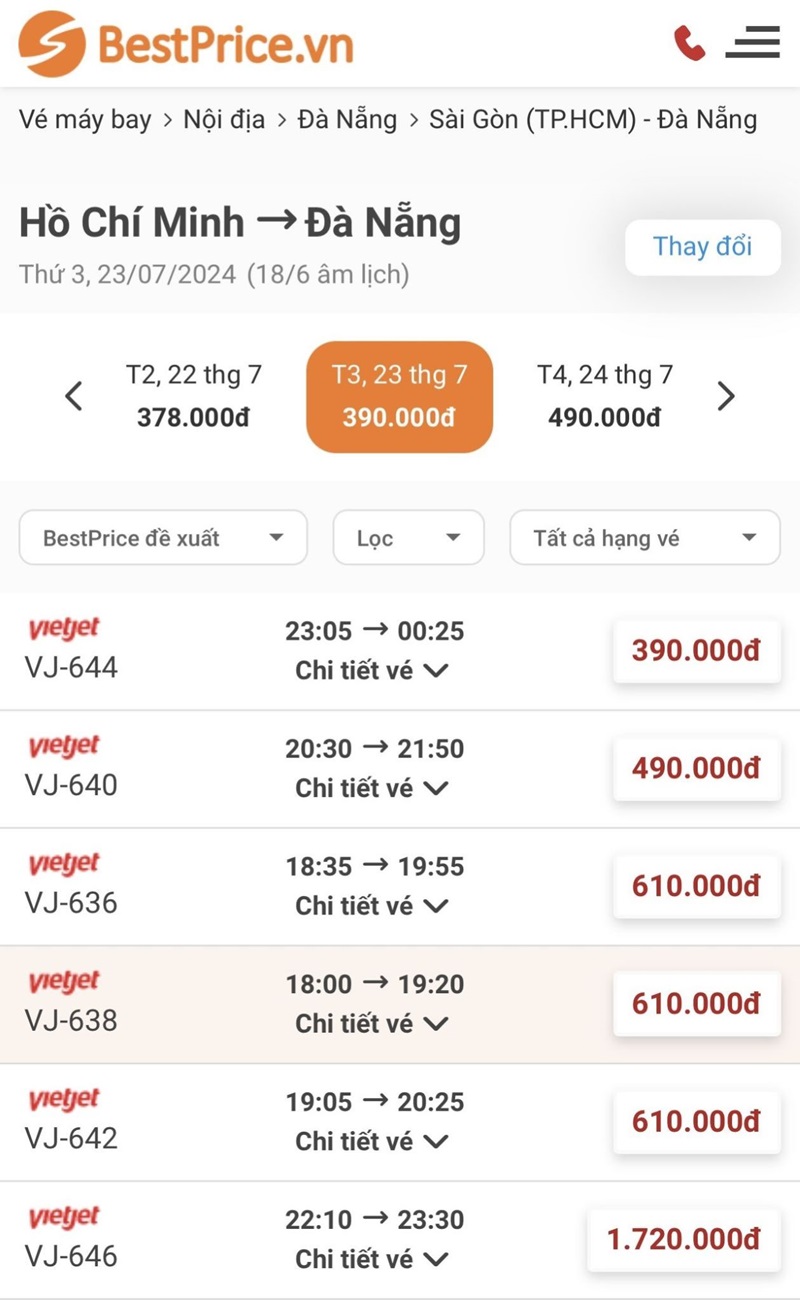Go to previous dates arrow
The image size is (800, 1300).
click(73, 397)
